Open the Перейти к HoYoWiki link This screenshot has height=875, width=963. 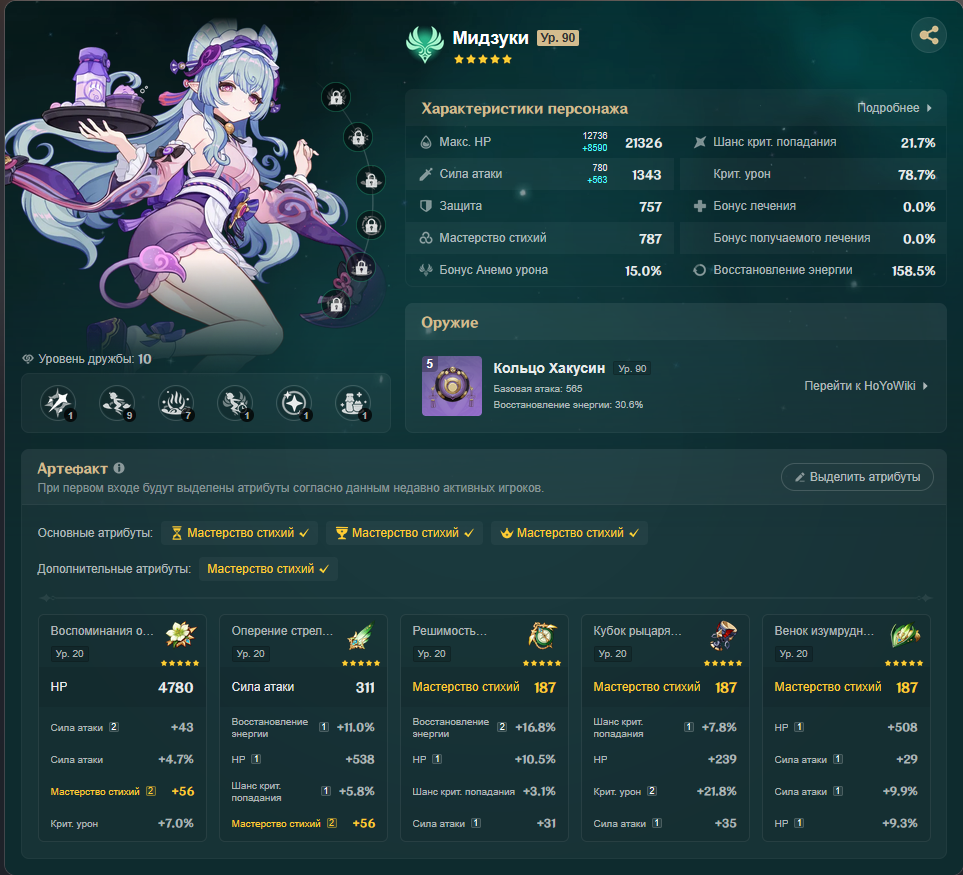tap(866, 386)
